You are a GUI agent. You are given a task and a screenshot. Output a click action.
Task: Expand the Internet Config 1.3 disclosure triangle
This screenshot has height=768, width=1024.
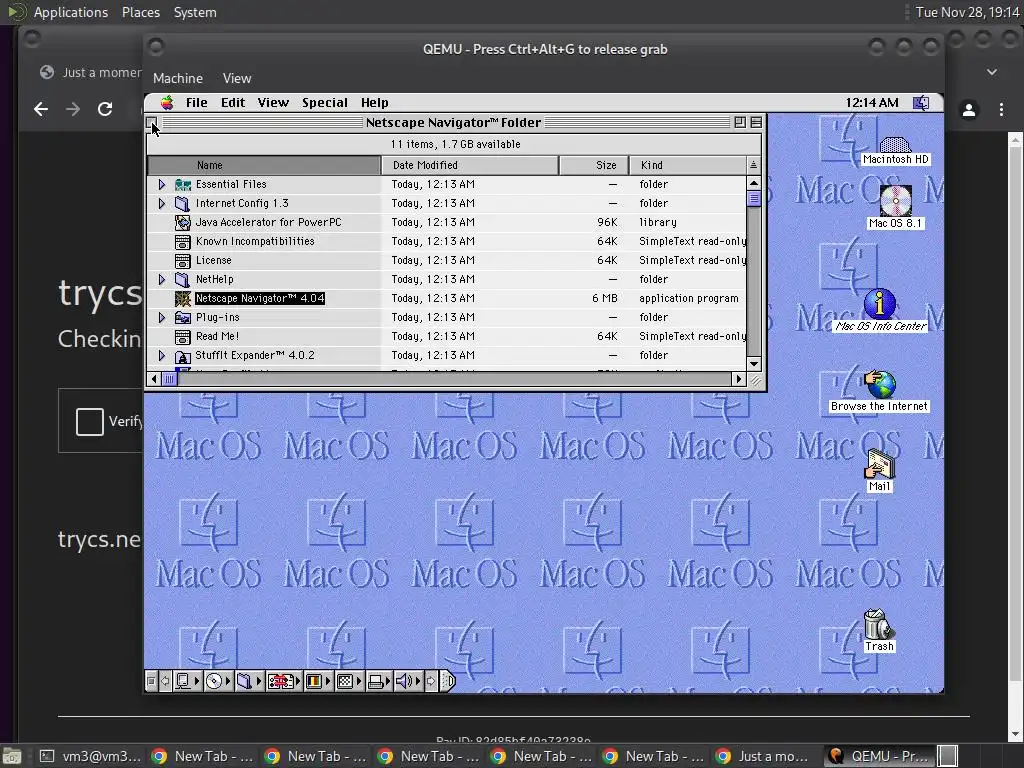(162, 204)
